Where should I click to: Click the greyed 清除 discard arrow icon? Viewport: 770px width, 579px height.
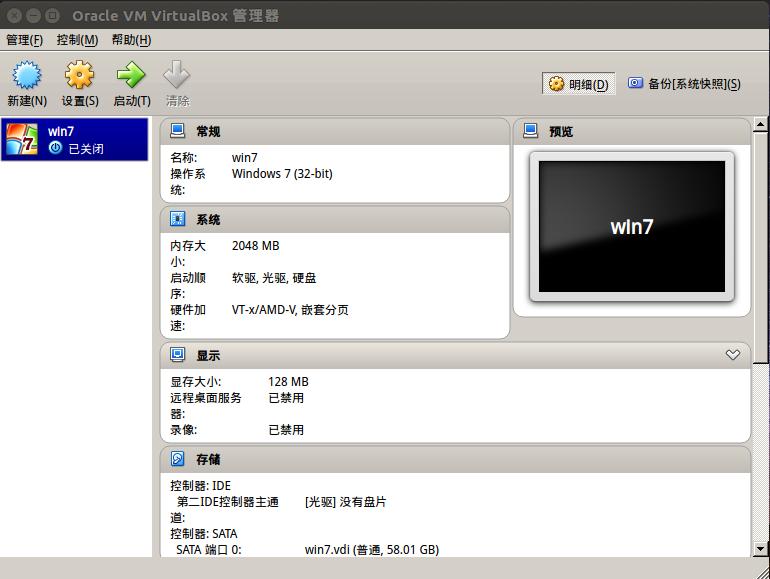tap(177, 75)
